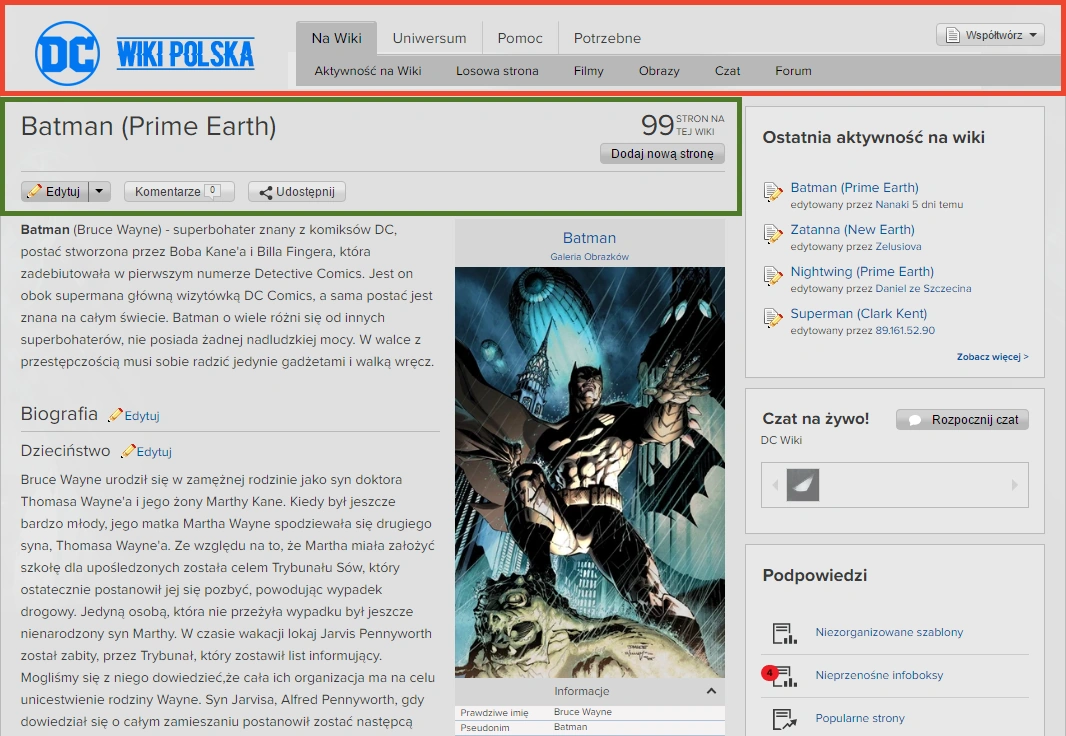Click the chat bubble icon on Rozpocznij czat
This screenshot has height=736, width=1066.
tap(915, 420)
